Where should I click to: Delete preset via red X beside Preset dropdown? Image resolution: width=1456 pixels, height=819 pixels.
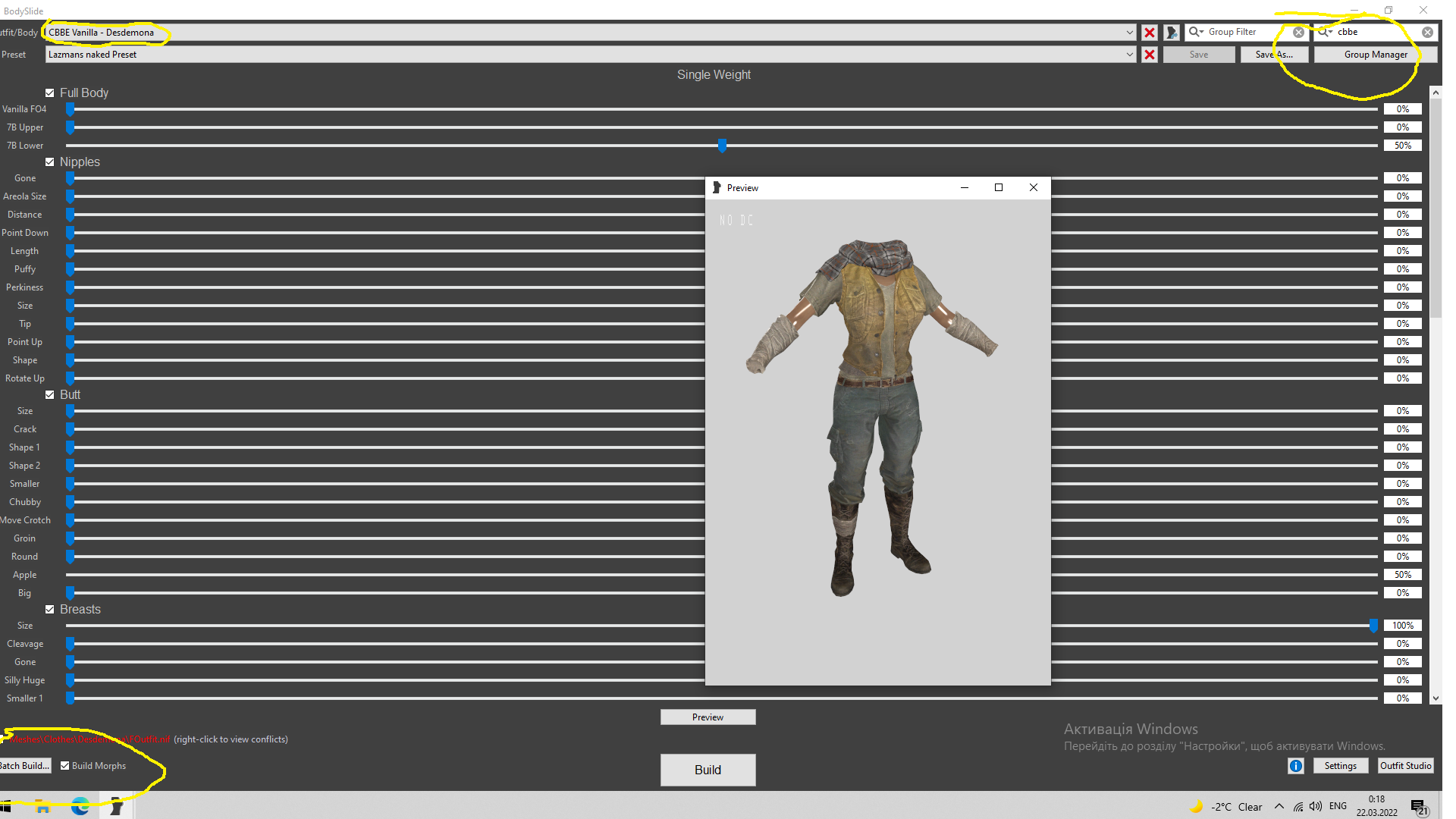(x=1150, y=55)
